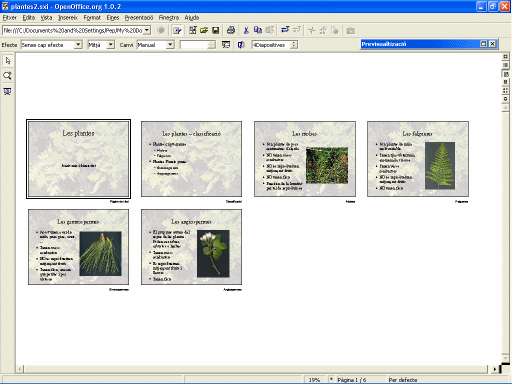Click the horizontal scrollbar left arrow
Image resolution: width=512 pixels, height=384 pixels.
pos(20,369)
